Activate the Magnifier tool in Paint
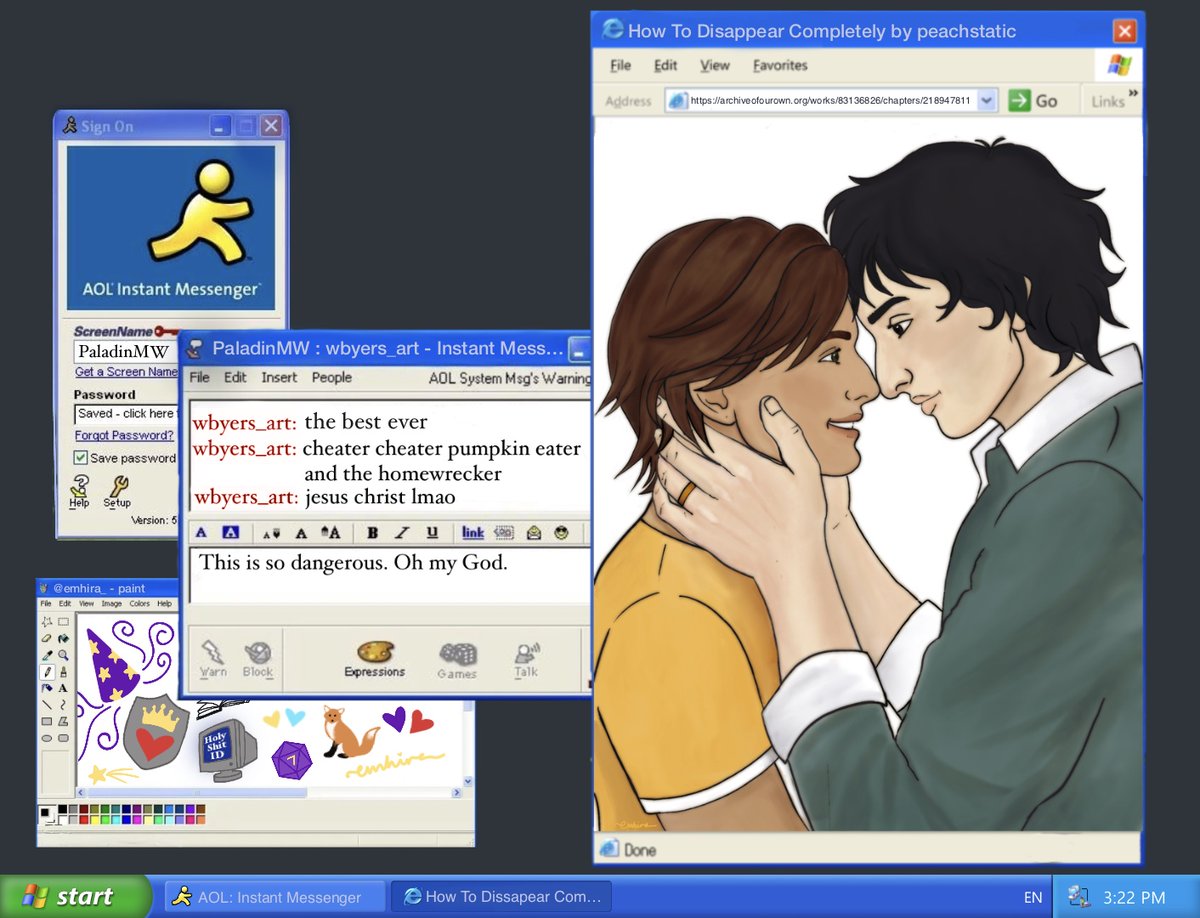Screen dimensions: 1200x918 pyautogui.click(x=63, y=655)
